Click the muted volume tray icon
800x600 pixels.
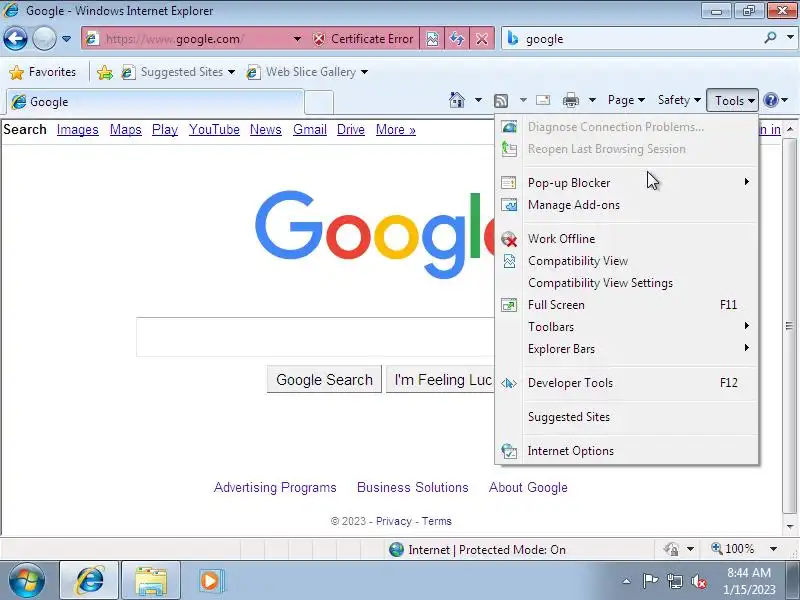[x=699, y=581]
